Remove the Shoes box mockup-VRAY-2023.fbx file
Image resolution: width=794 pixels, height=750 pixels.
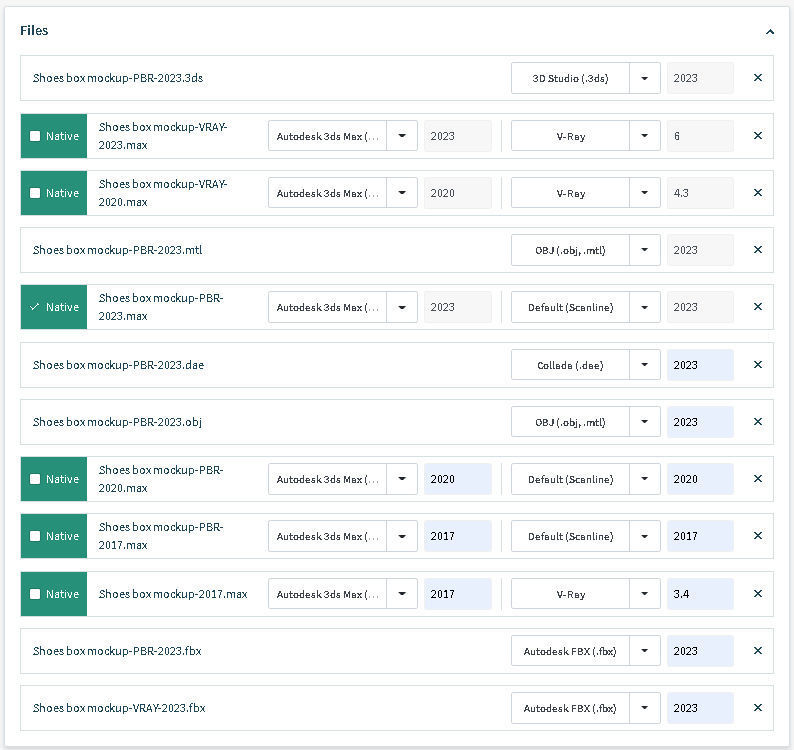(757, 708)
